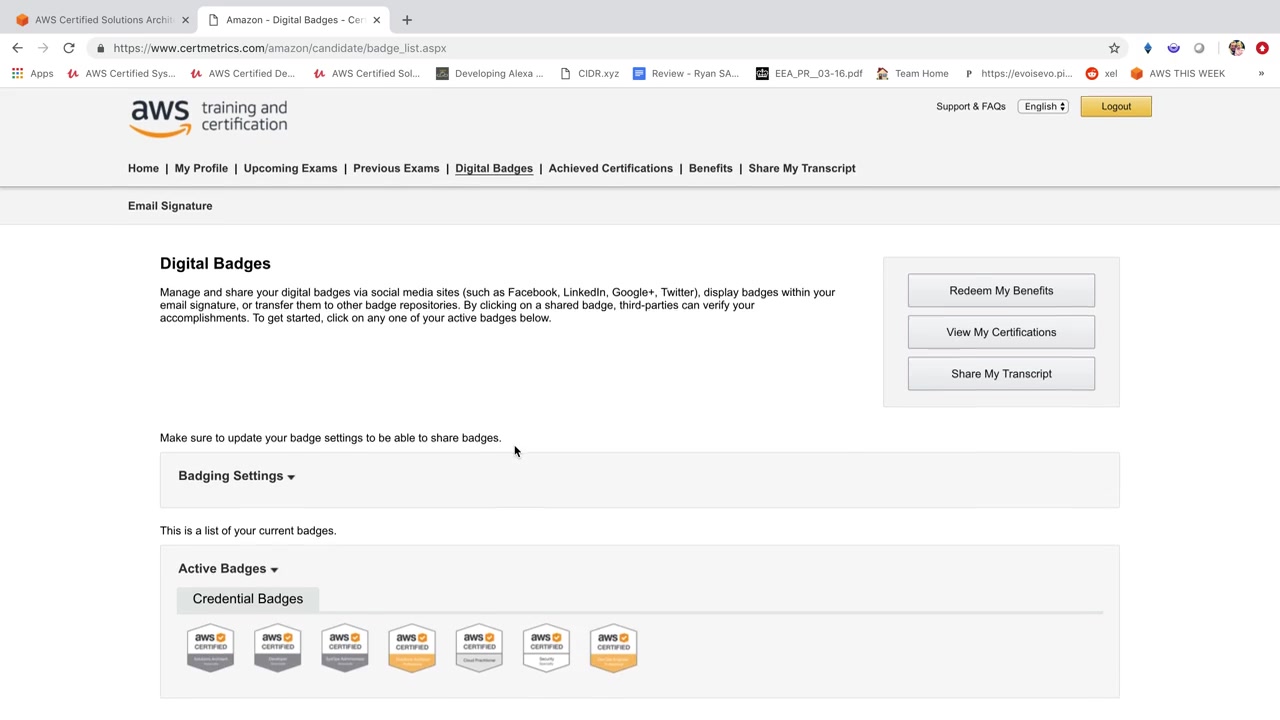Screen dimensions: 1280x720
Task: Show hidden bookmarks with the chevron
Action: (1261, 73)
